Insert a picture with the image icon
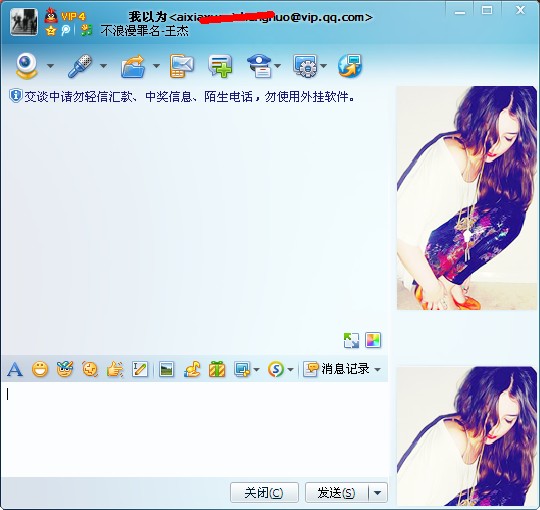The height and width of the screenshot is (510, 540). [x=167, y=370]
